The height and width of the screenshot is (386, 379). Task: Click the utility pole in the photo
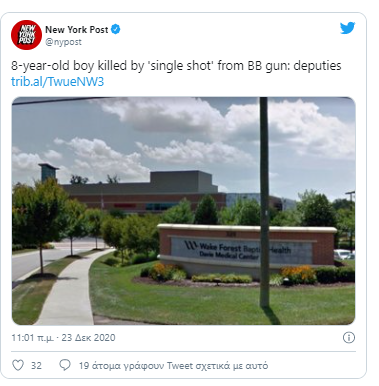click(264, 202)
